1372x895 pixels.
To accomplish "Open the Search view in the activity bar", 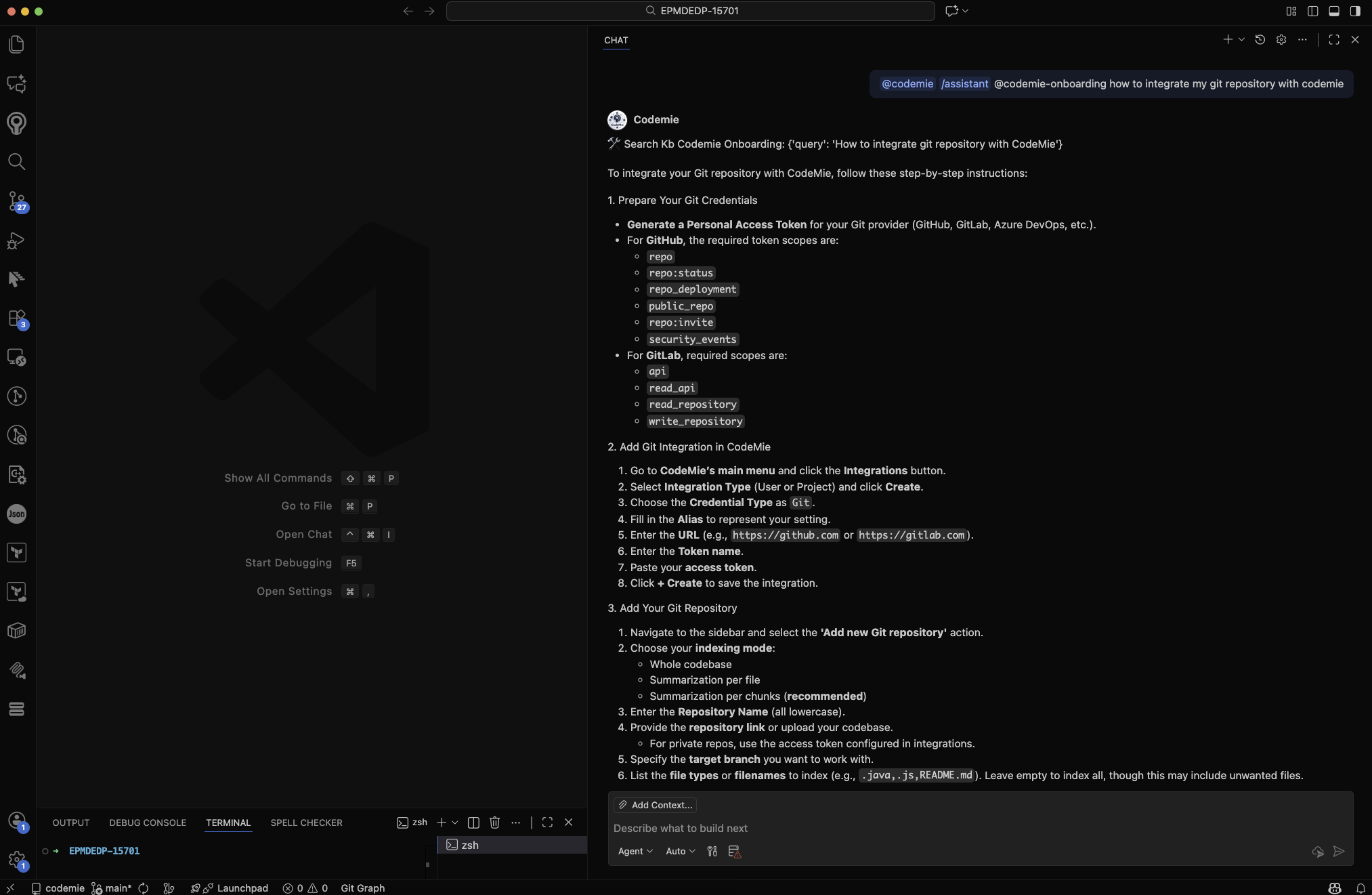I will coord(16,162).
